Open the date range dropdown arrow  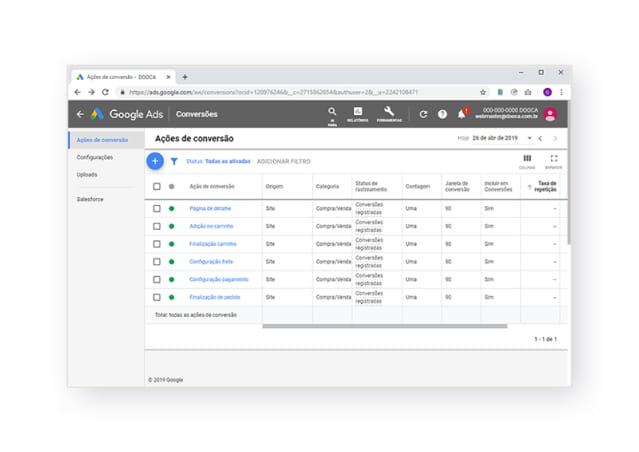tap(529, 138)
